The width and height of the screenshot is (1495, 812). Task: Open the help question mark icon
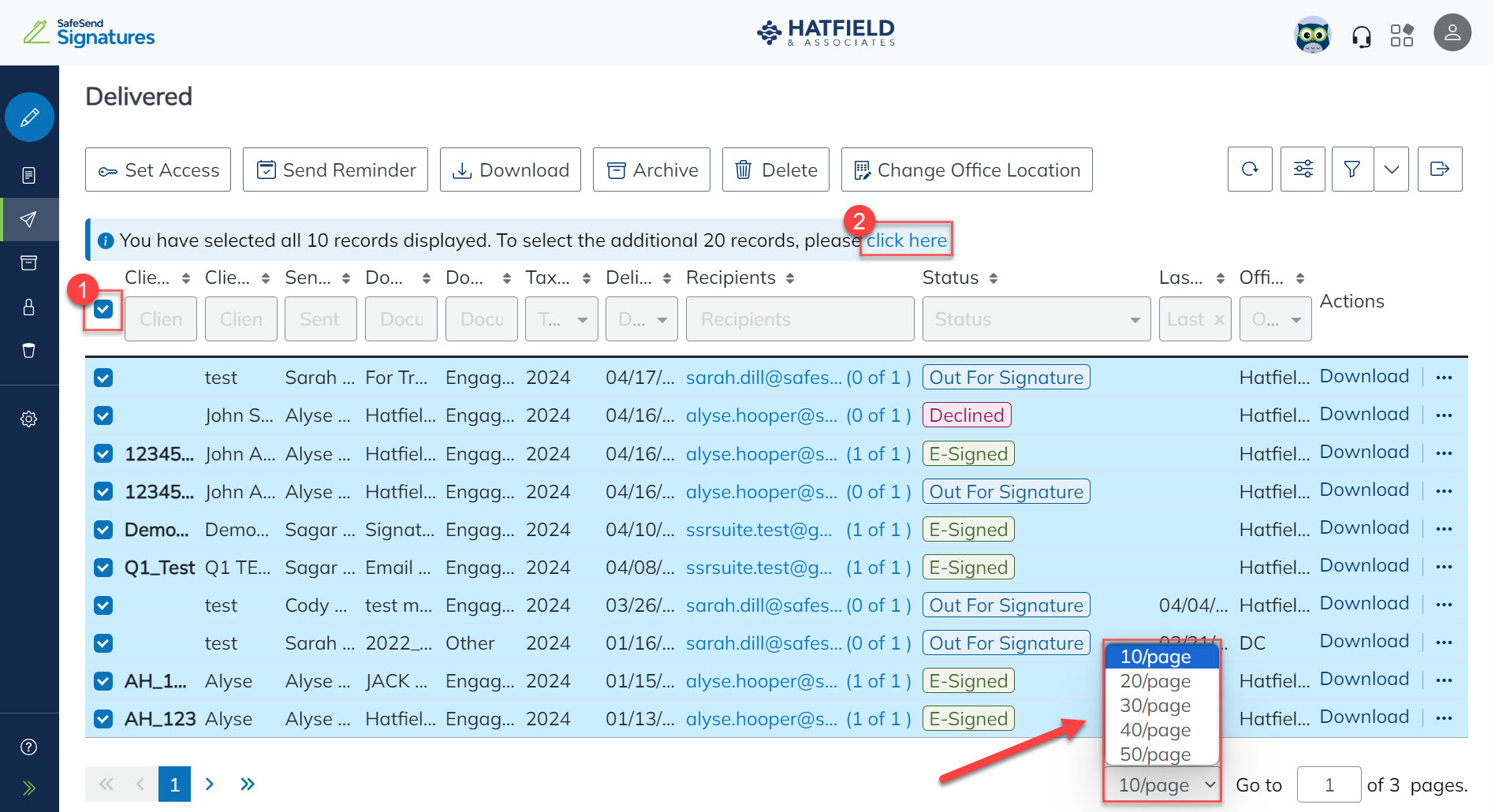click(29, 746)
